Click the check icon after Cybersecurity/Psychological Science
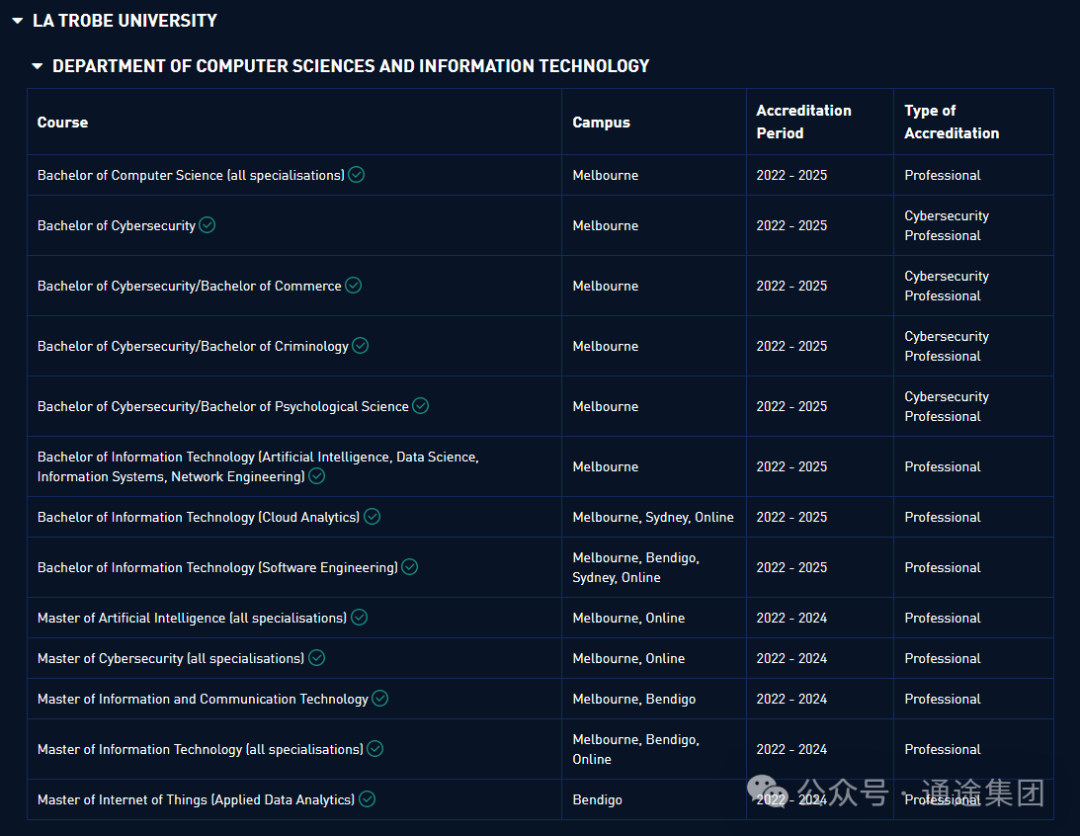This screenshot has height=836, width=1080. tap(420, 406)
